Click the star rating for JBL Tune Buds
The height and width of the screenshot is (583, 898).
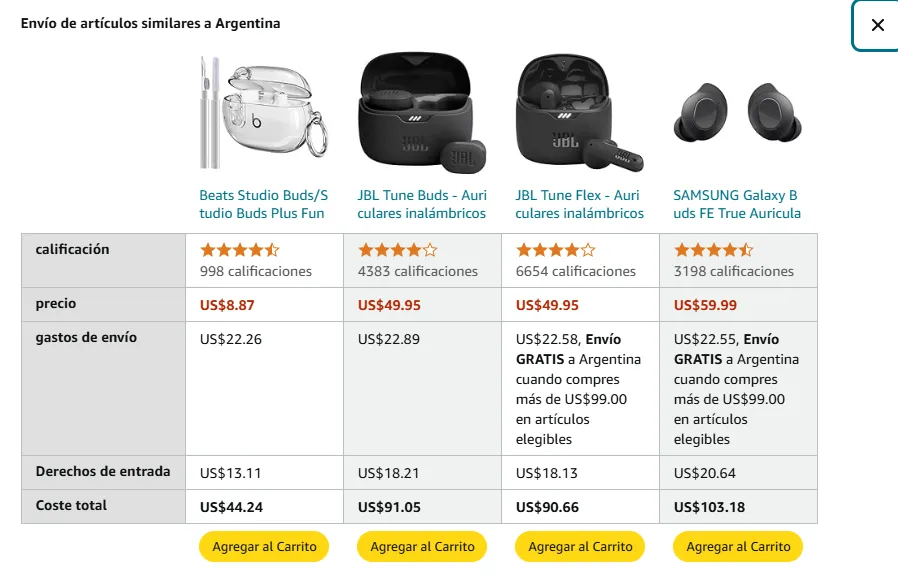[398, 250]
